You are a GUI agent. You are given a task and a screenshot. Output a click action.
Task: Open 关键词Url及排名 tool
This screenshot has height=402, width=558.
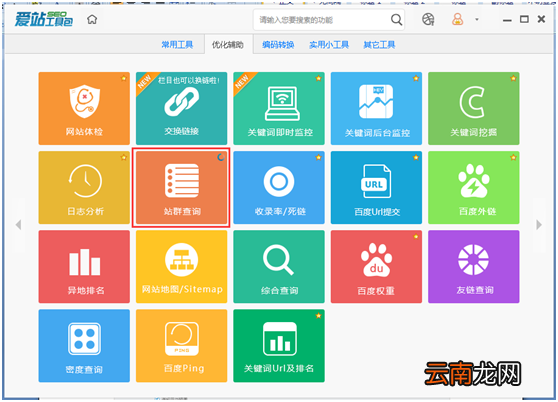coord(279,346)
